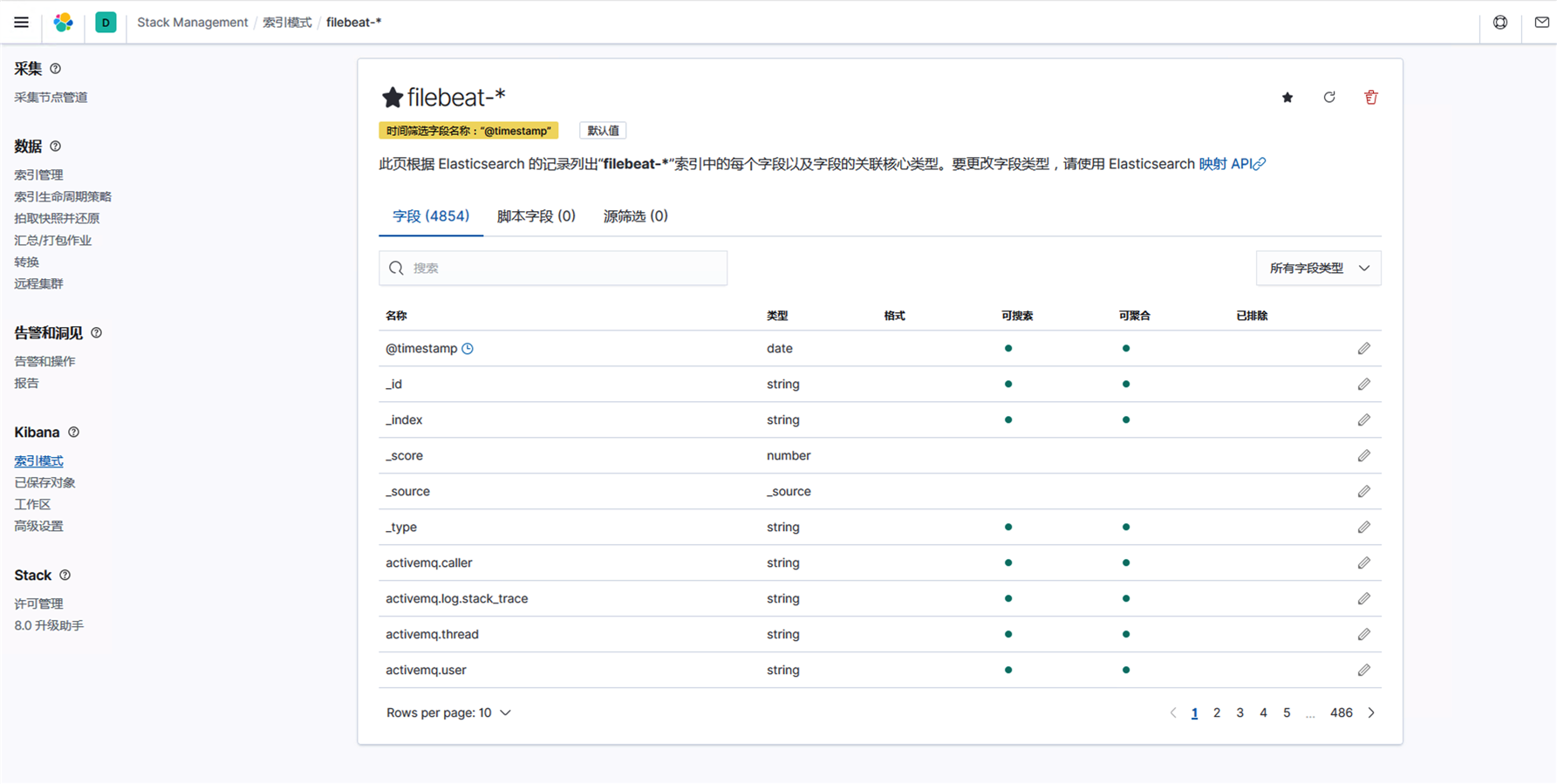Screen dimensions: 1557x784
Task: Select current page 1 in pagination
Action: point(1194,713)
